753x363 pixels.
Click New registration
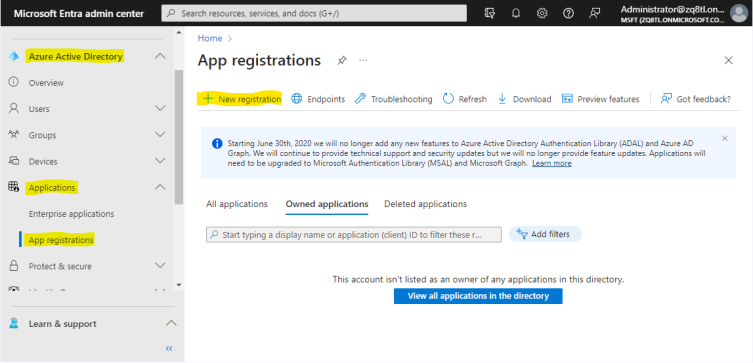pyautogui.click(x=242, y=99)
